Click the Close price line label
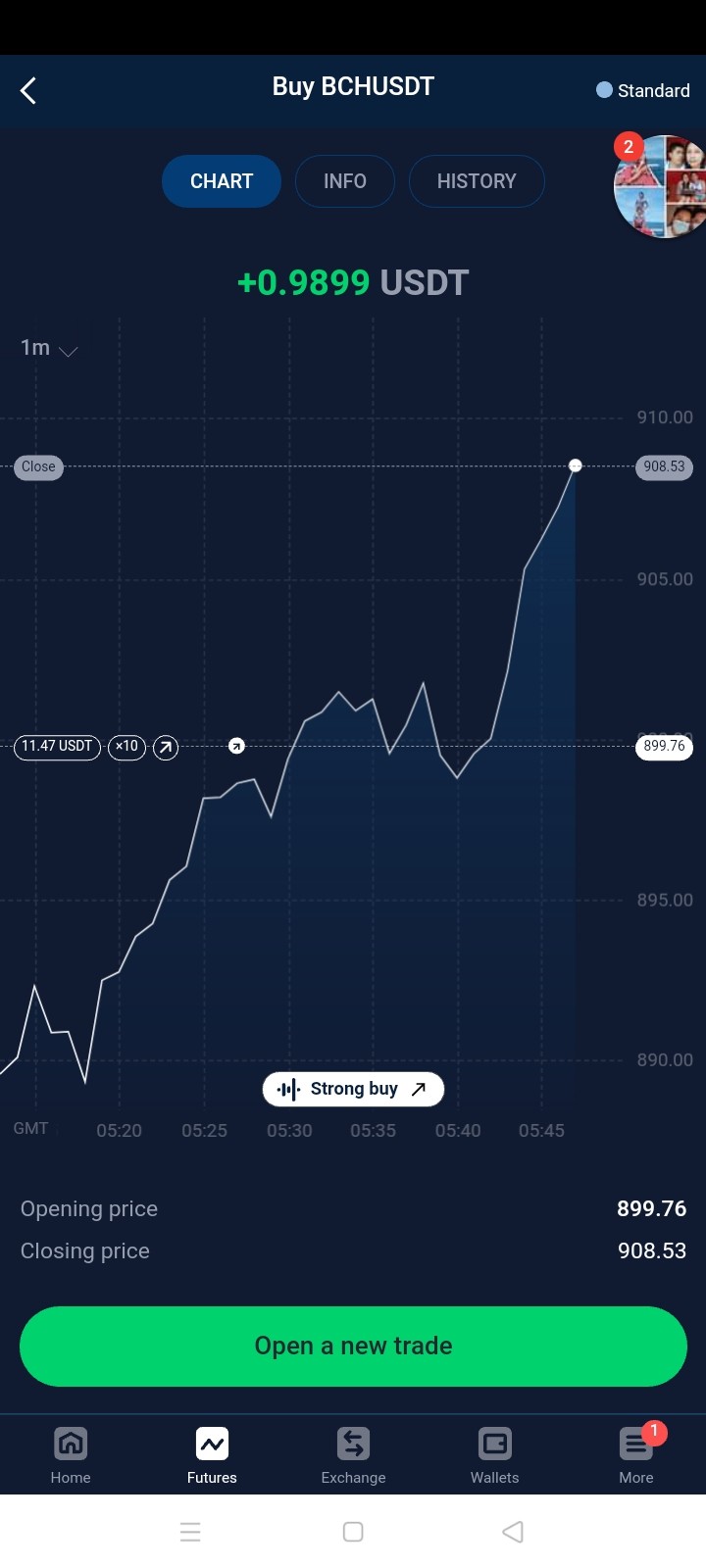This screenshot has width=706, height=1568. [x=38, y=467]
